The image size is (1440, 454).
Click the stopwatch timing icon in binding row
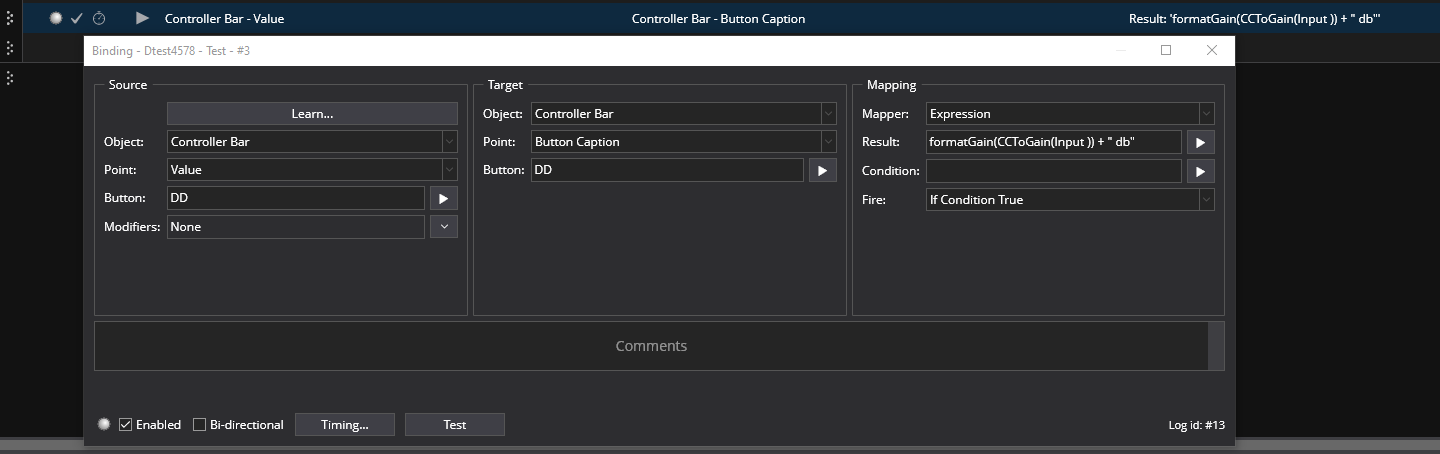pos(99,18)
